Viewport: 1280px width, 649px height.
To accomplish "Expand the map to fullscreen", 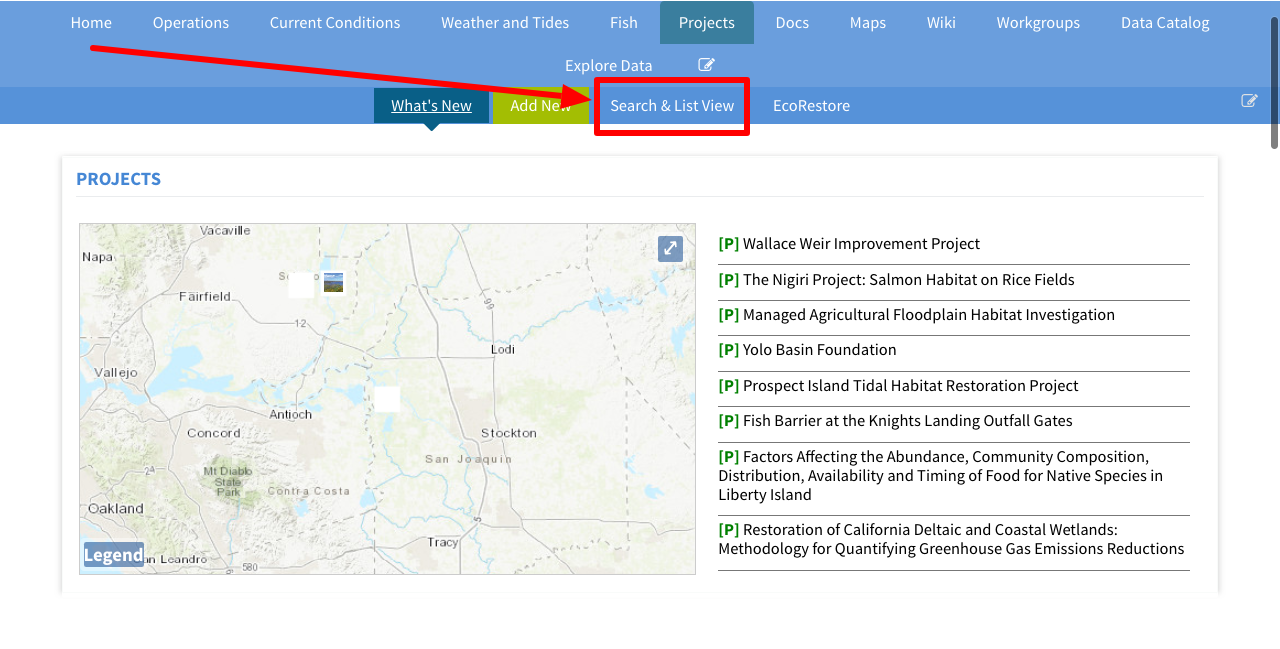I will (670, 249).
